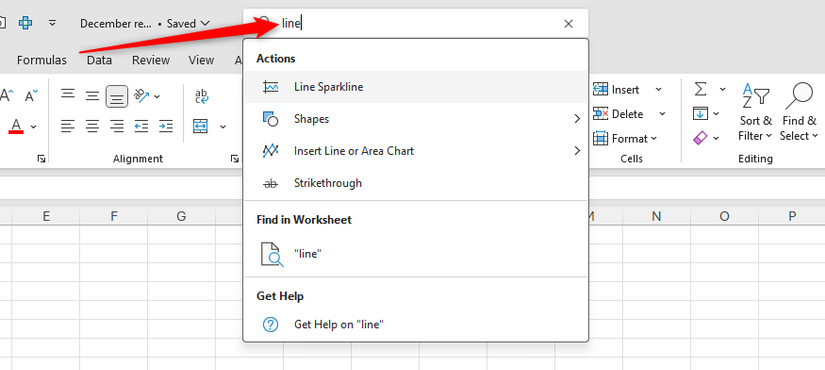Expand the arrow beside Shapes
Viewport: 825px width, 370px height.
pyautogui.click(x=577, y=119)
